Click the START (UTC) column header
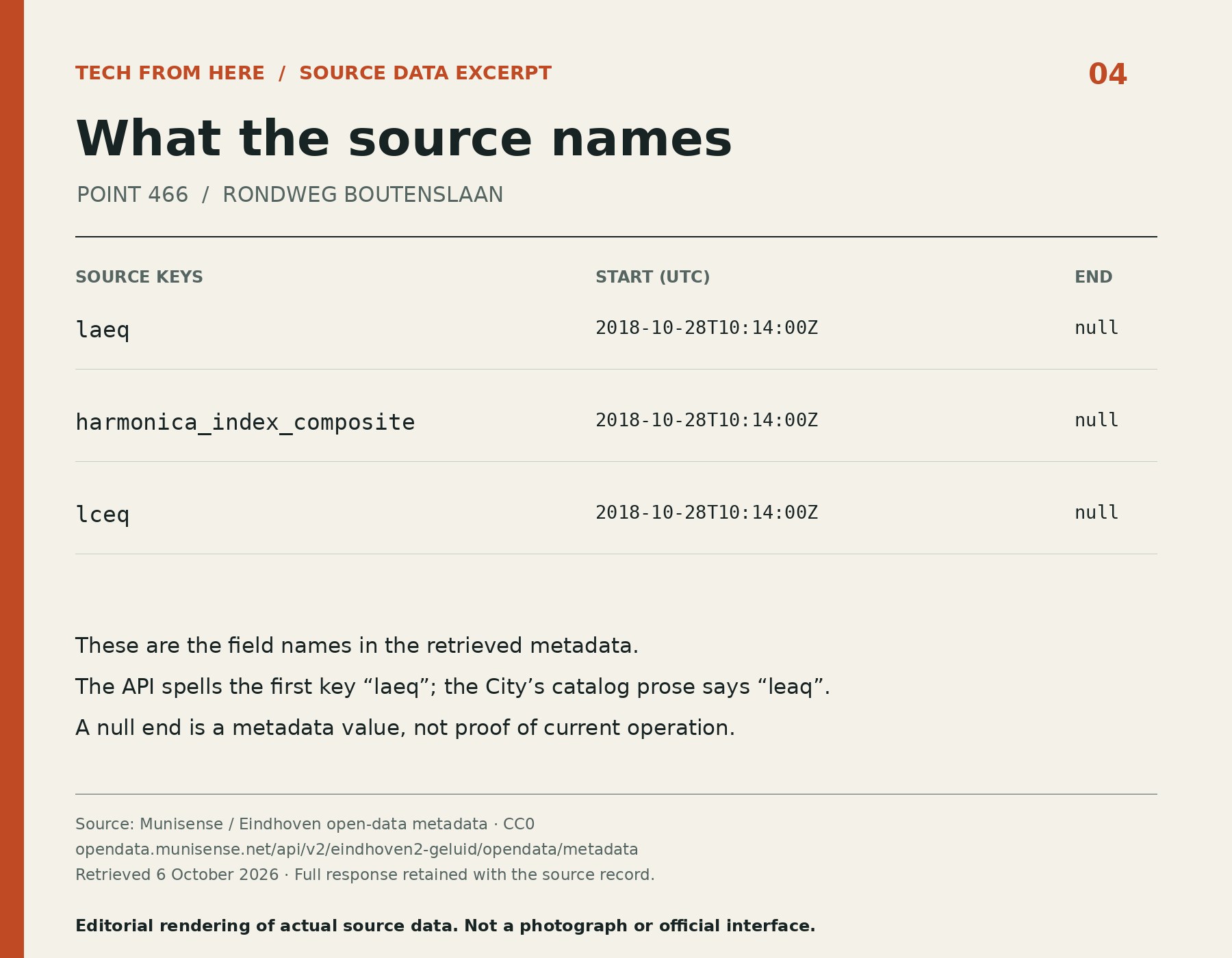 click(653, 277)
